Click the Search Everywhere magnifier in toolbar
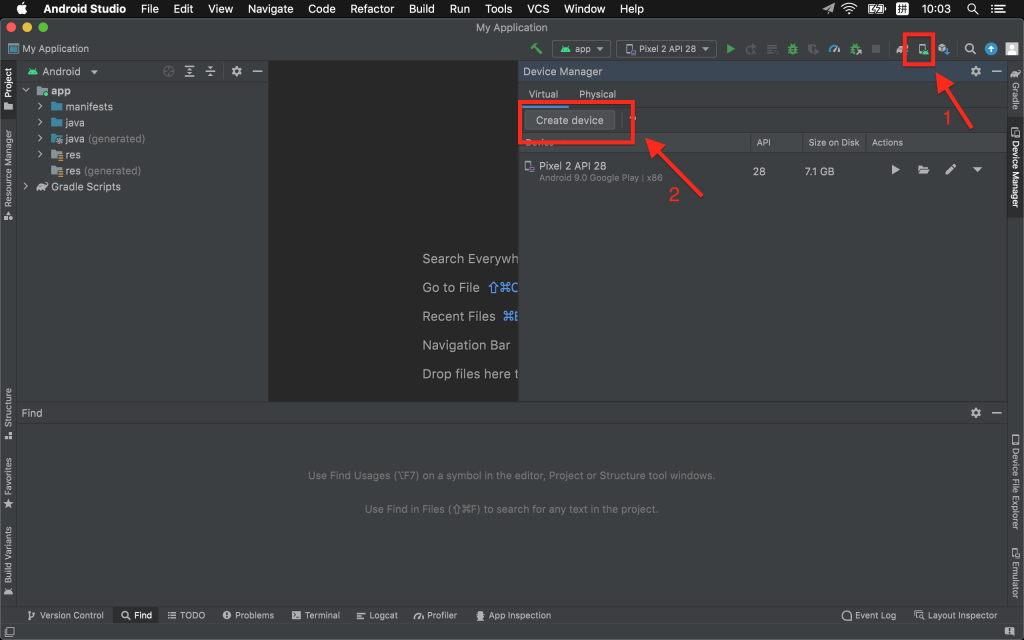 pyautogui.click(x=970, y=49)
